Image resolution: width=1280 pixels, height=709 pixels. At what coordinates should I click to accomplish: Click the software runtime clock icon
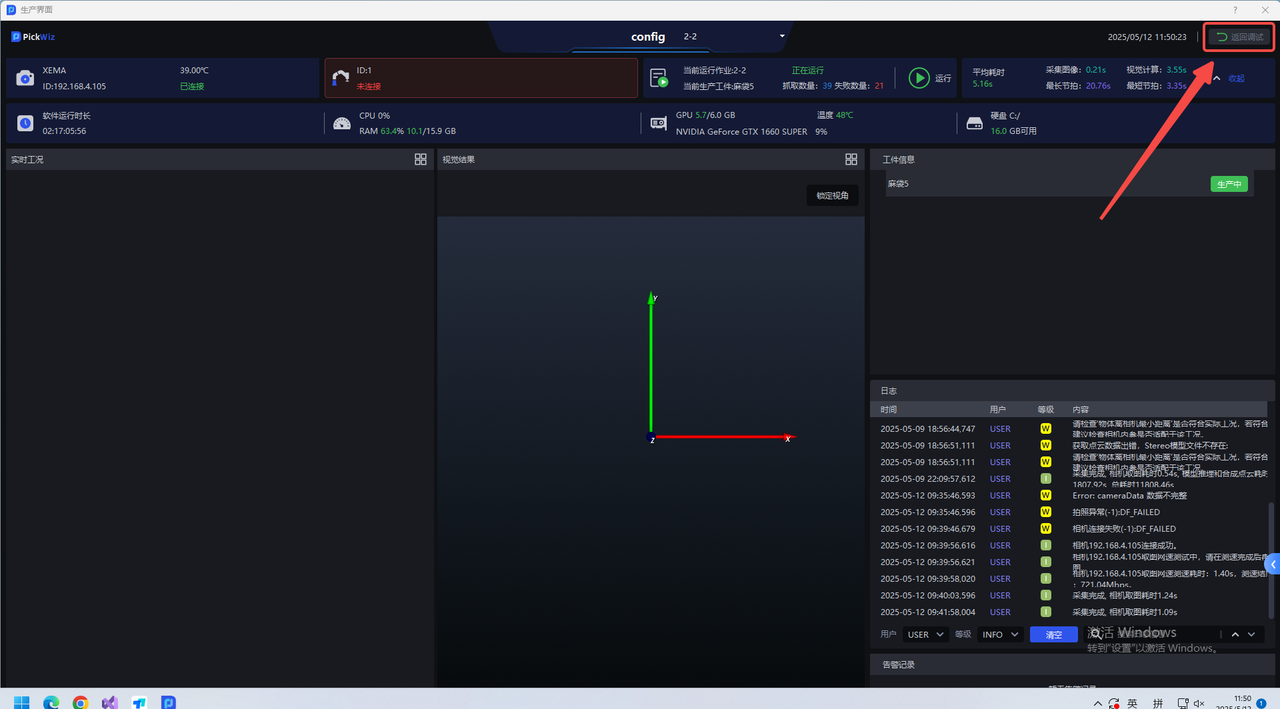(x=25, y=123)
